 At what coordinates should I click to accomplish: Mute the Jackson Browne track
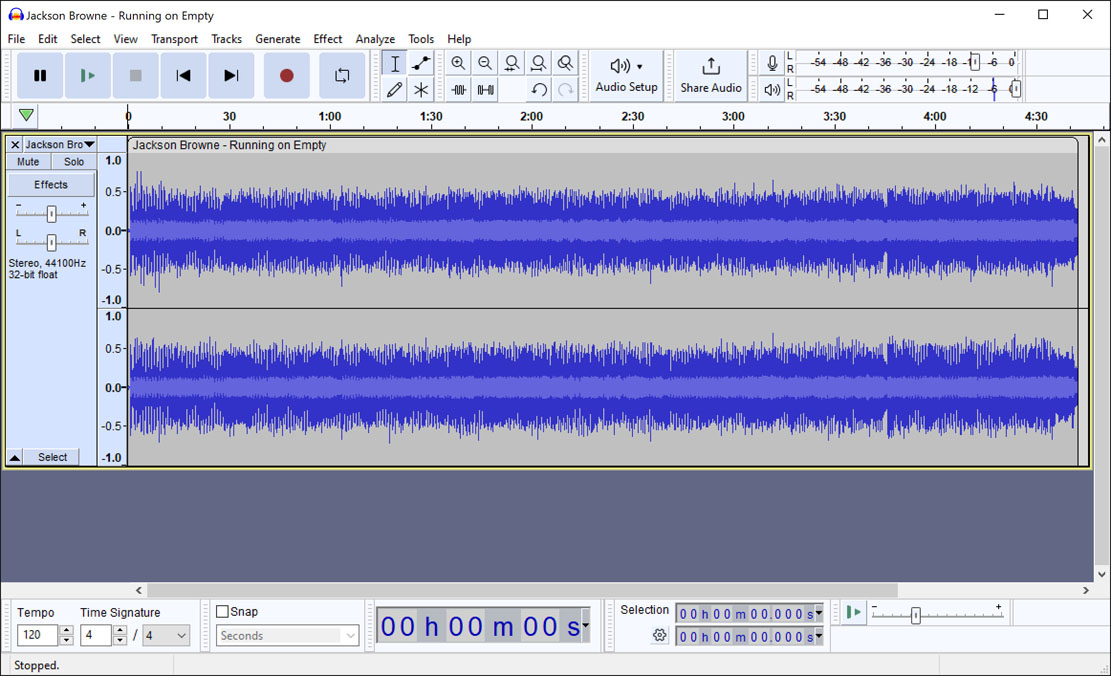click(x=28, y=162)
